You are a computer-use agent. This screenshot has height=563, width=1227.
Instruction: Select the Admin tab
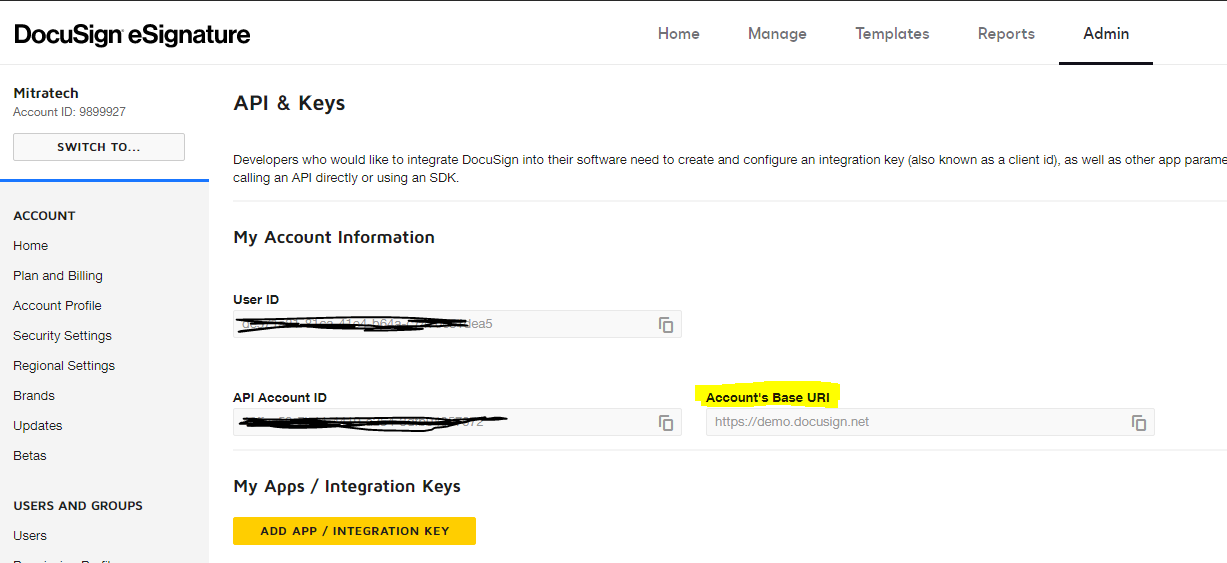point(1106,33)
